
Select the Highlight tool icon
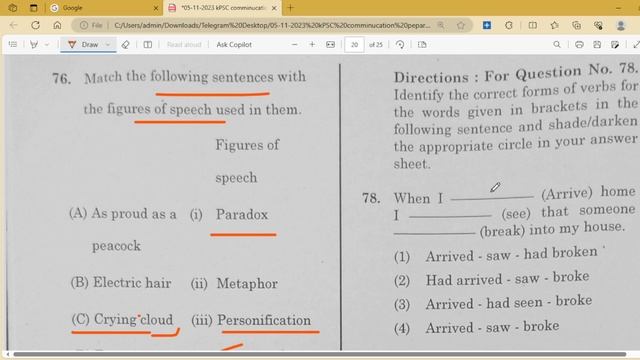coord(34,44)
